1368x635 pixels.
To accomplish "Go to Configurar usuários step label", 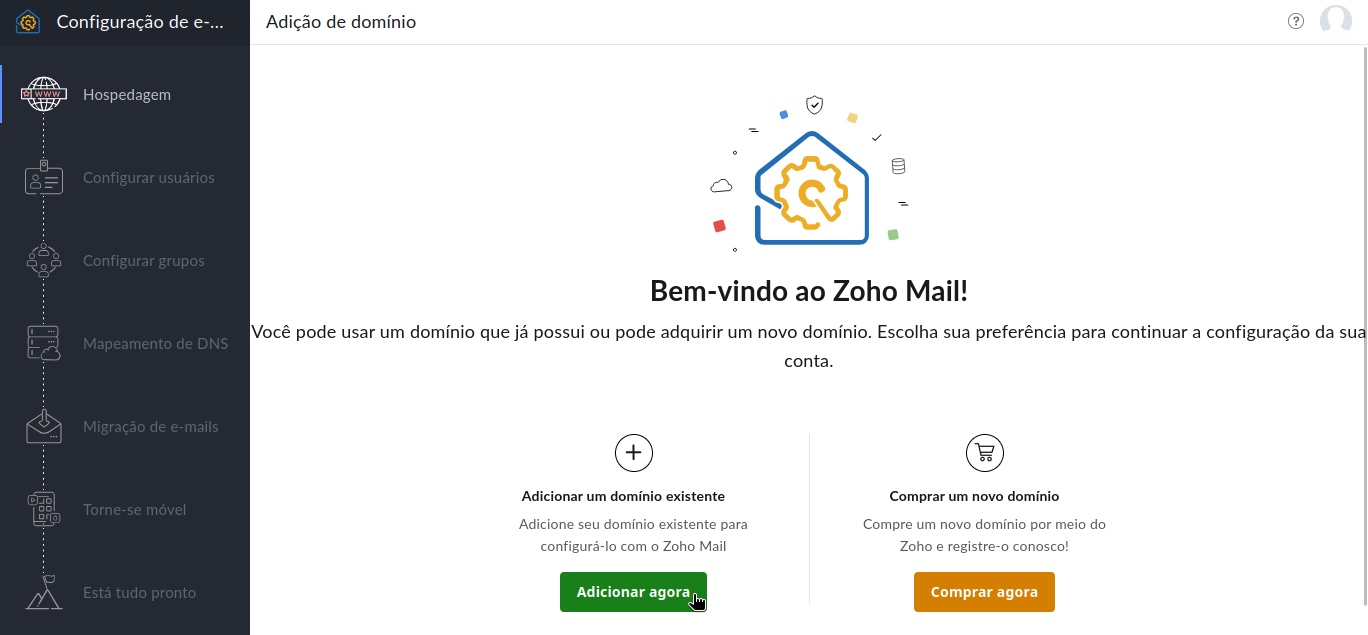I will tap(149, 178).
